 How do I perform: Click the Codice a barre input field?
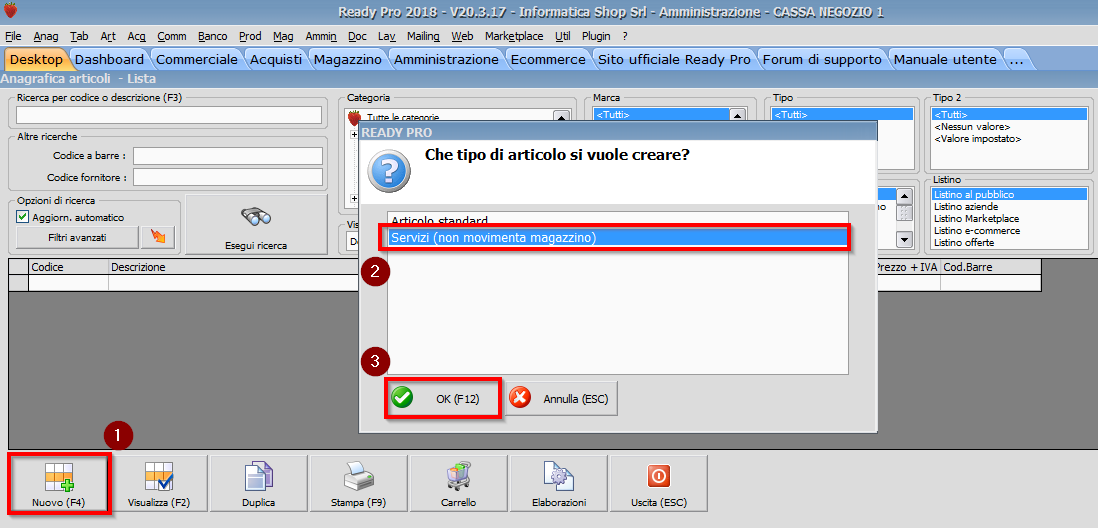point(228,155)
